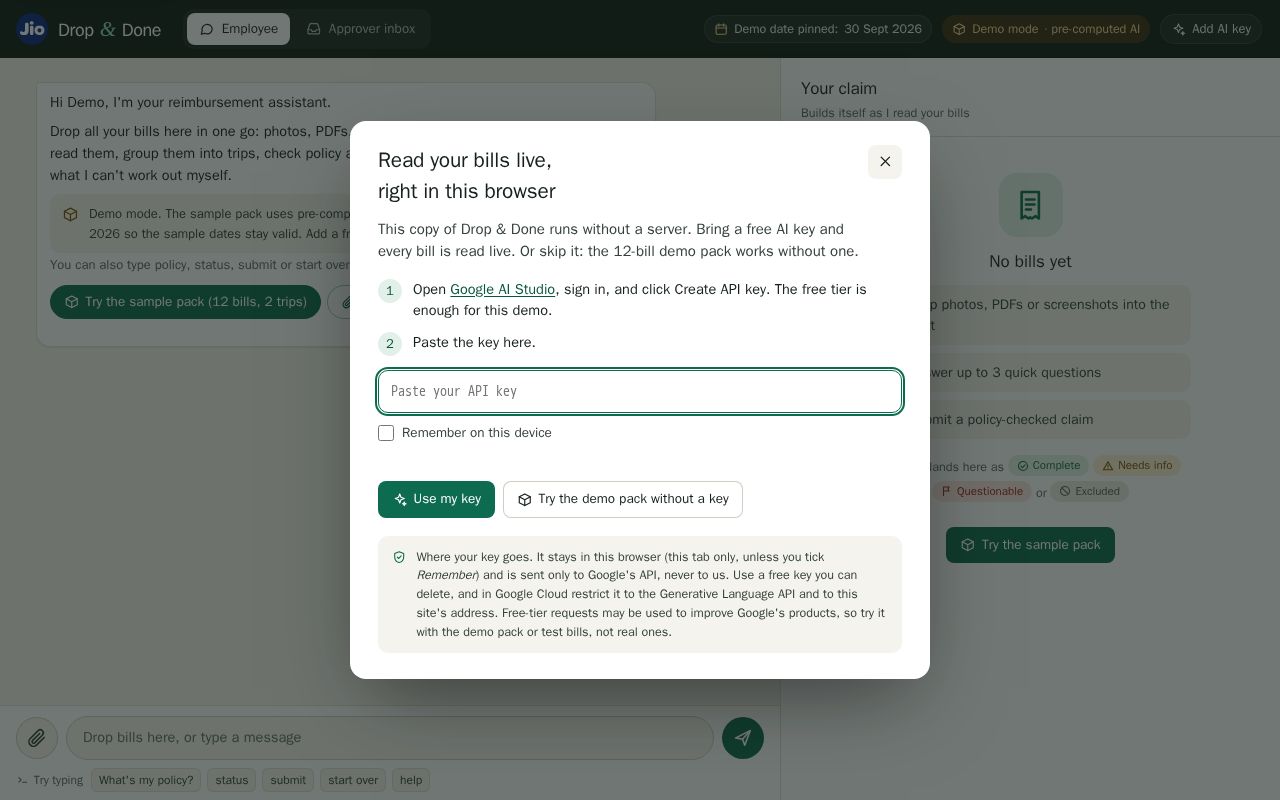Click the start over suggestion chip
The height and width of the screenshot is (800, 1280).
click(353, 780)
